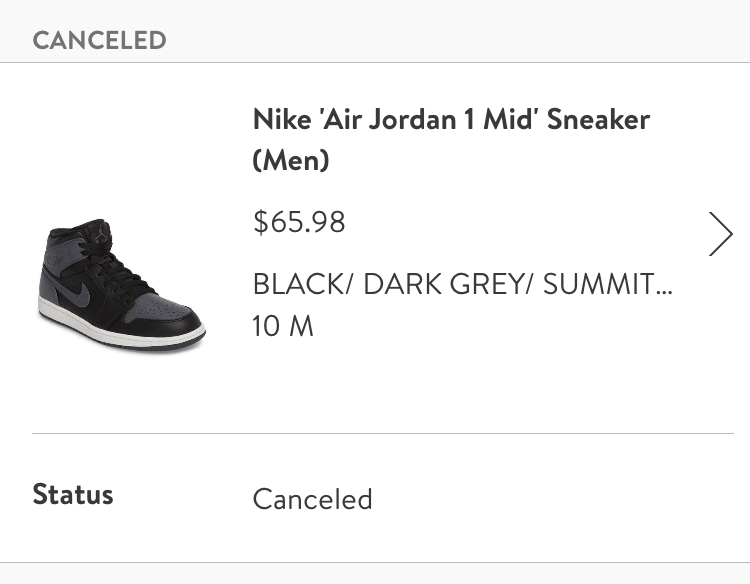Tap the bold Status label
This screenshot has width=750, height=584.
[x=73, y=494]
